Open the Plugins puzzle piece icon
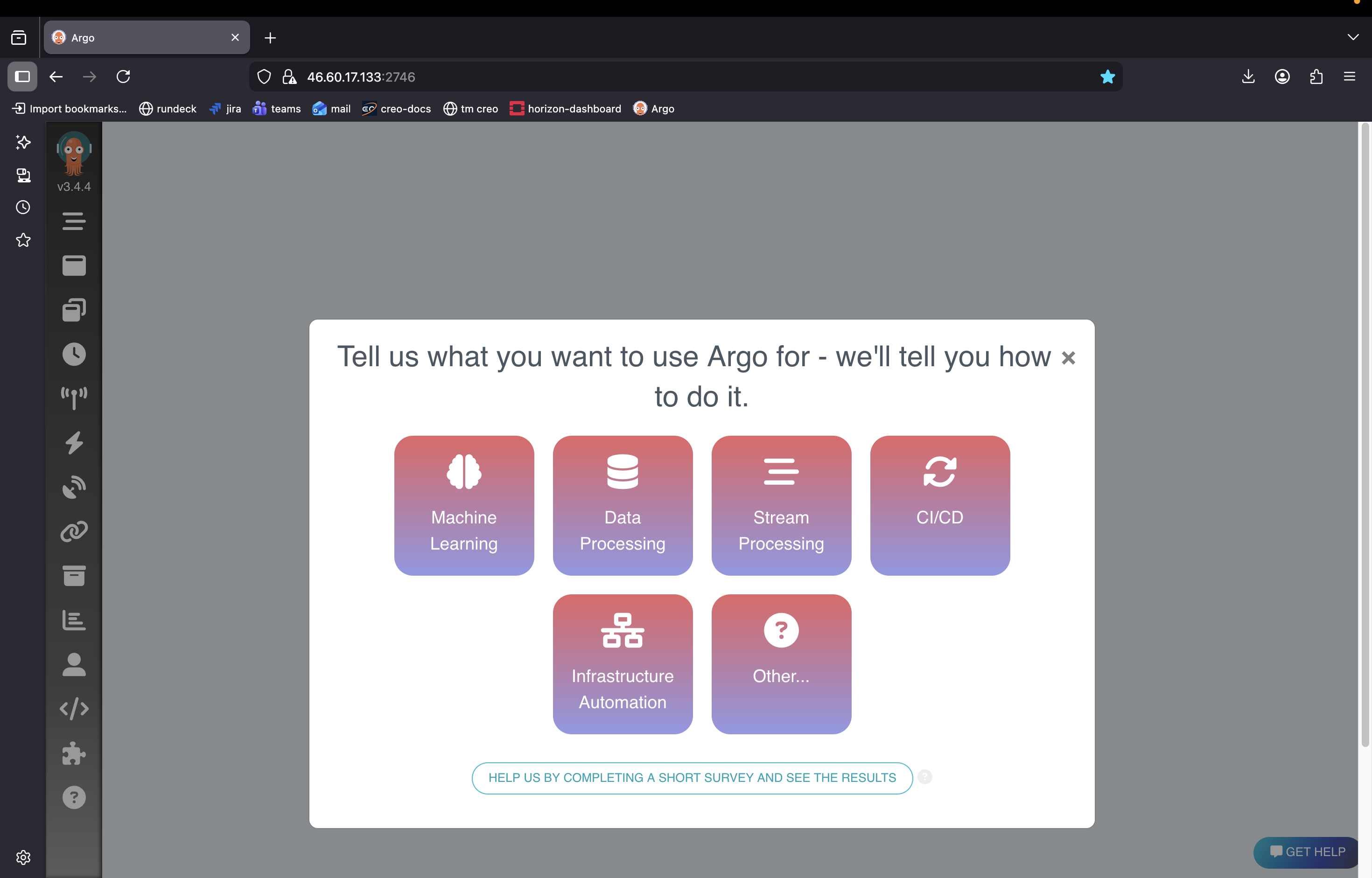Image resolution: width=1372 pixels, height=878 pixels. pyautogui.click(x=74, y=753)
